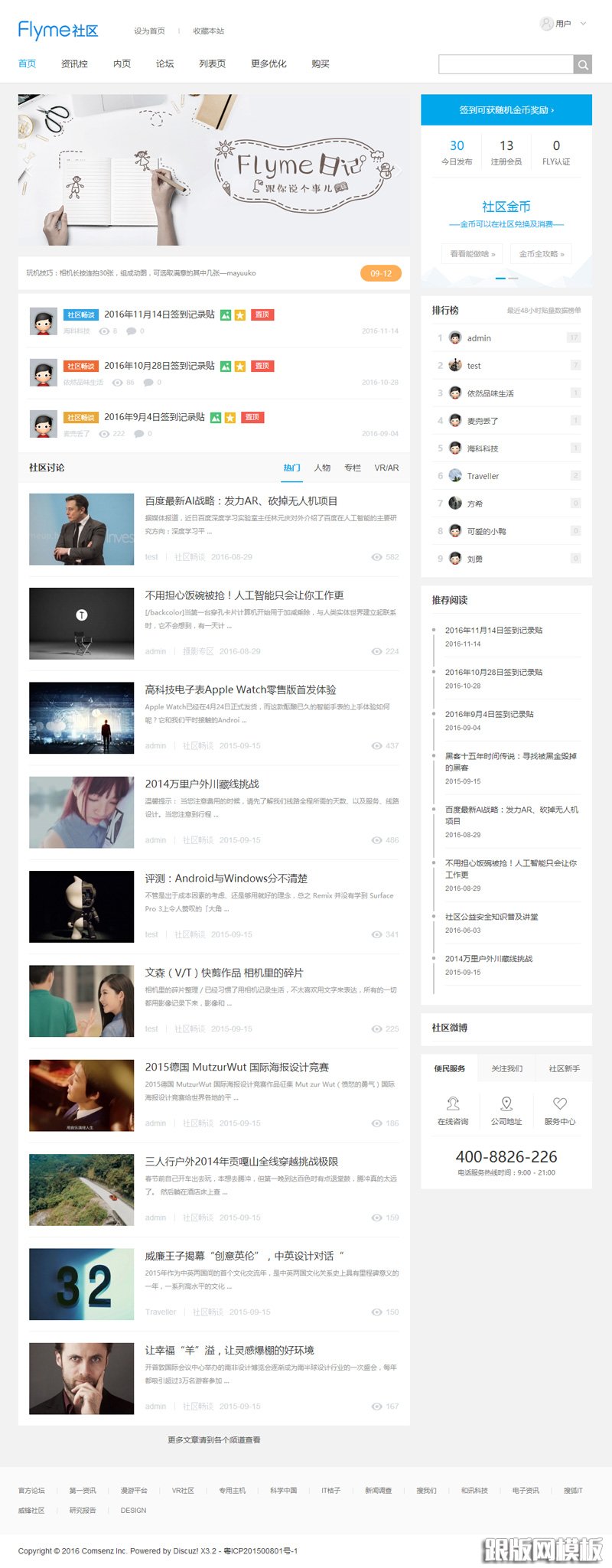
Task: Click Traveller's avatar in ranking list
Action: pyautogui.click(x=455, y=475)
